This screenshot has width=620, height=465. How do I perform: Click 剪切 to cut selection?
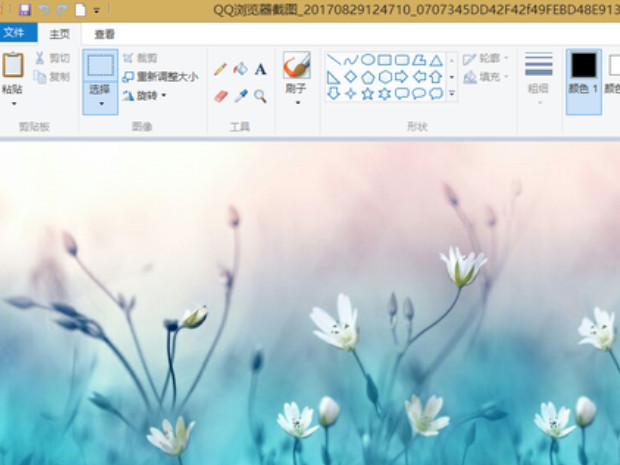tap(53, 58)
